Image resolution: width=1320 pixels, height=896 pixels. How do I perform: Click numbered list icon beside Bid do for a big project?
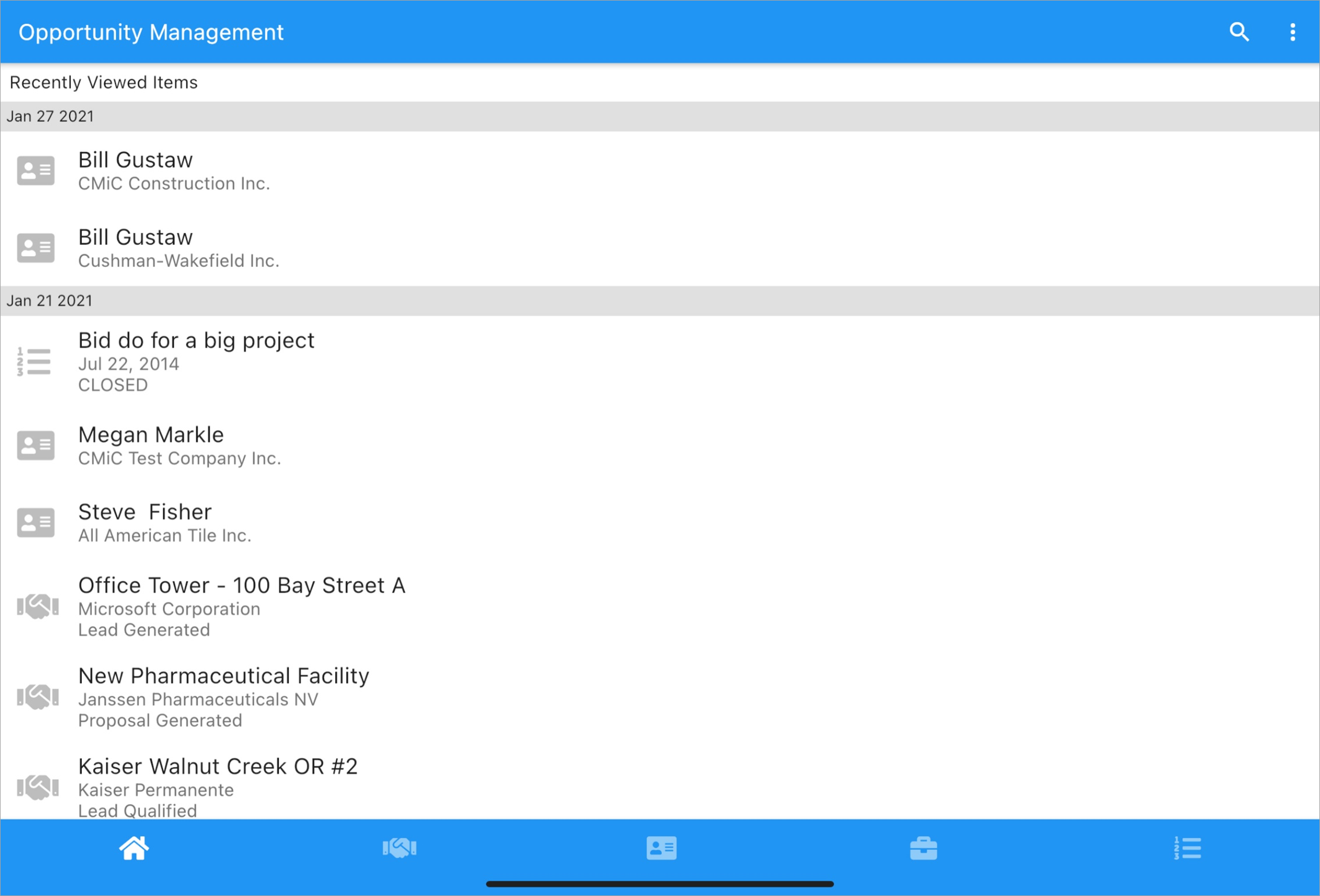(34, 361)
